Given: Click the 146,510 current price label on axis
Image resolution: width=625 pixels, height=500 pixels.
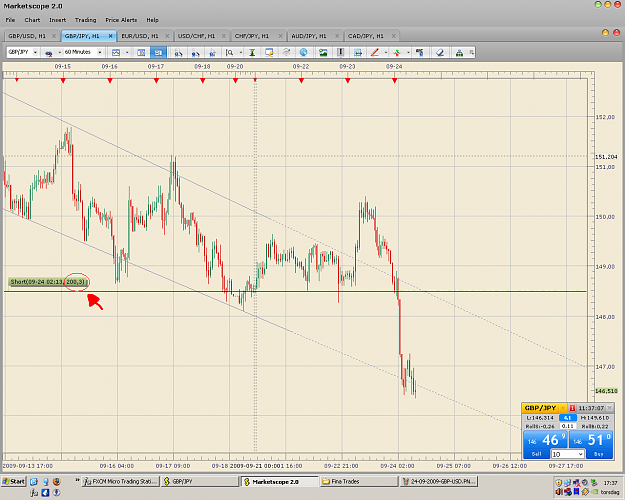Looking at the screenshot, I should tap(607, 391).
